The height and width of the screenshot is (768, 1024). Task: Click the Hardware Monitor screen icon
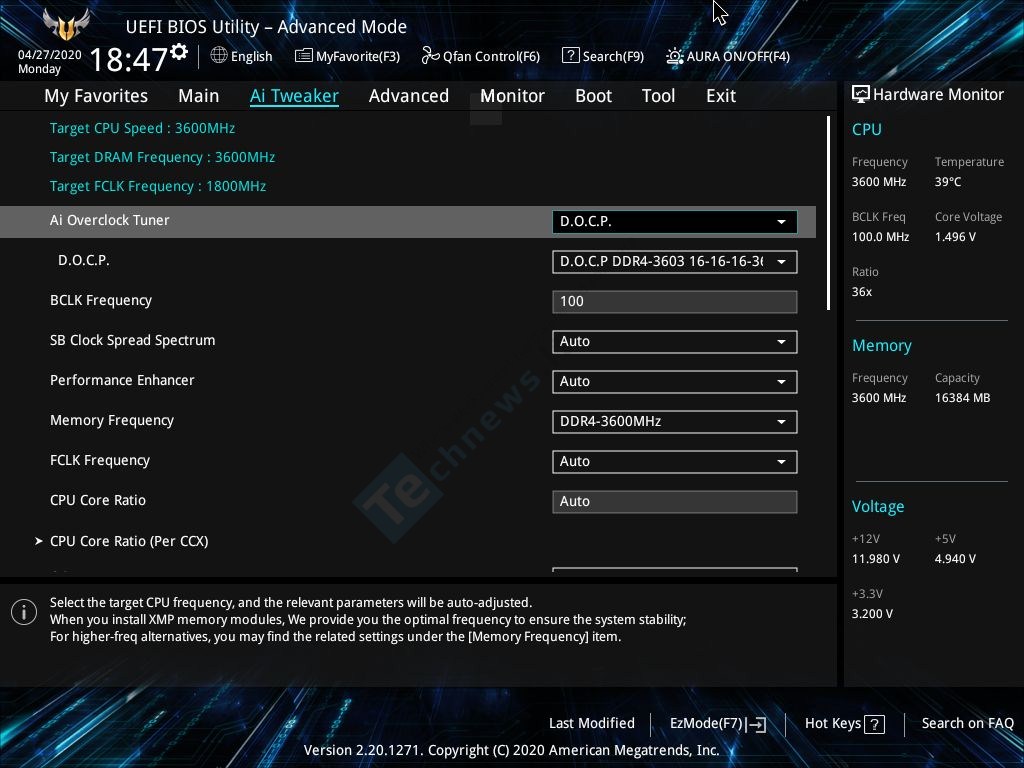[861, 95]
